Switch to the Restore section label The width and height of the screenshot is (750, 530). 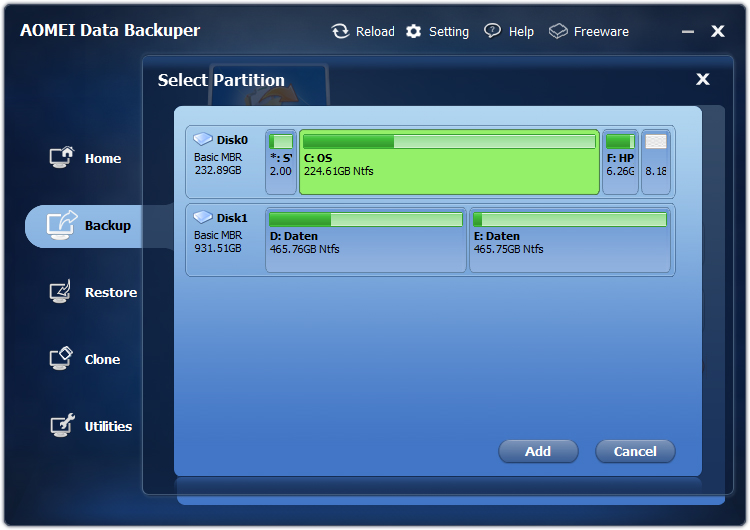point(111,293)
